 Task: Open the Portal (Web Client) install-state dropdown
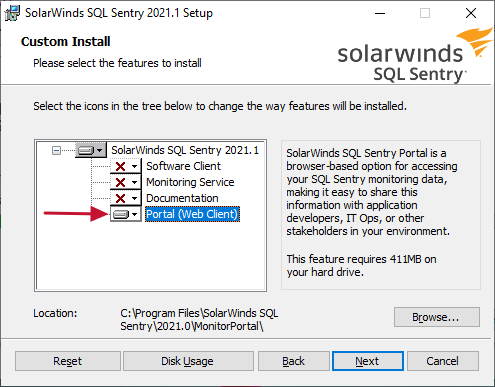click(126, 214)
